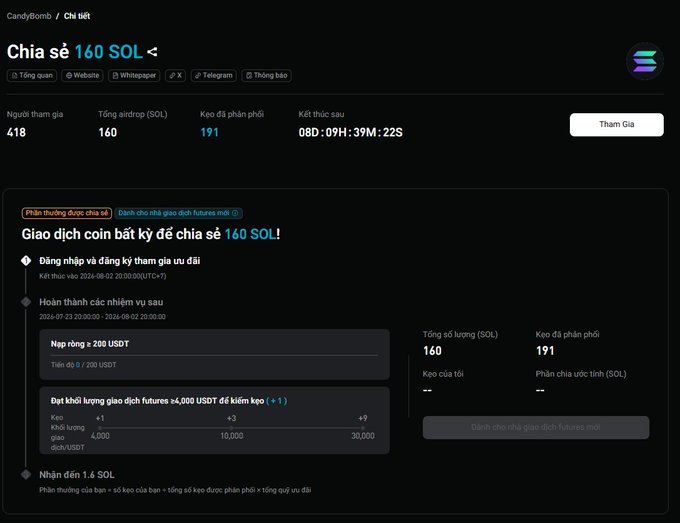Image resolution: width=680 pixels, height=523 pixels.
Task: Click the Đăng nhập và đăng ký tham gia ưu đãi heading
Action: pos(120,261)
